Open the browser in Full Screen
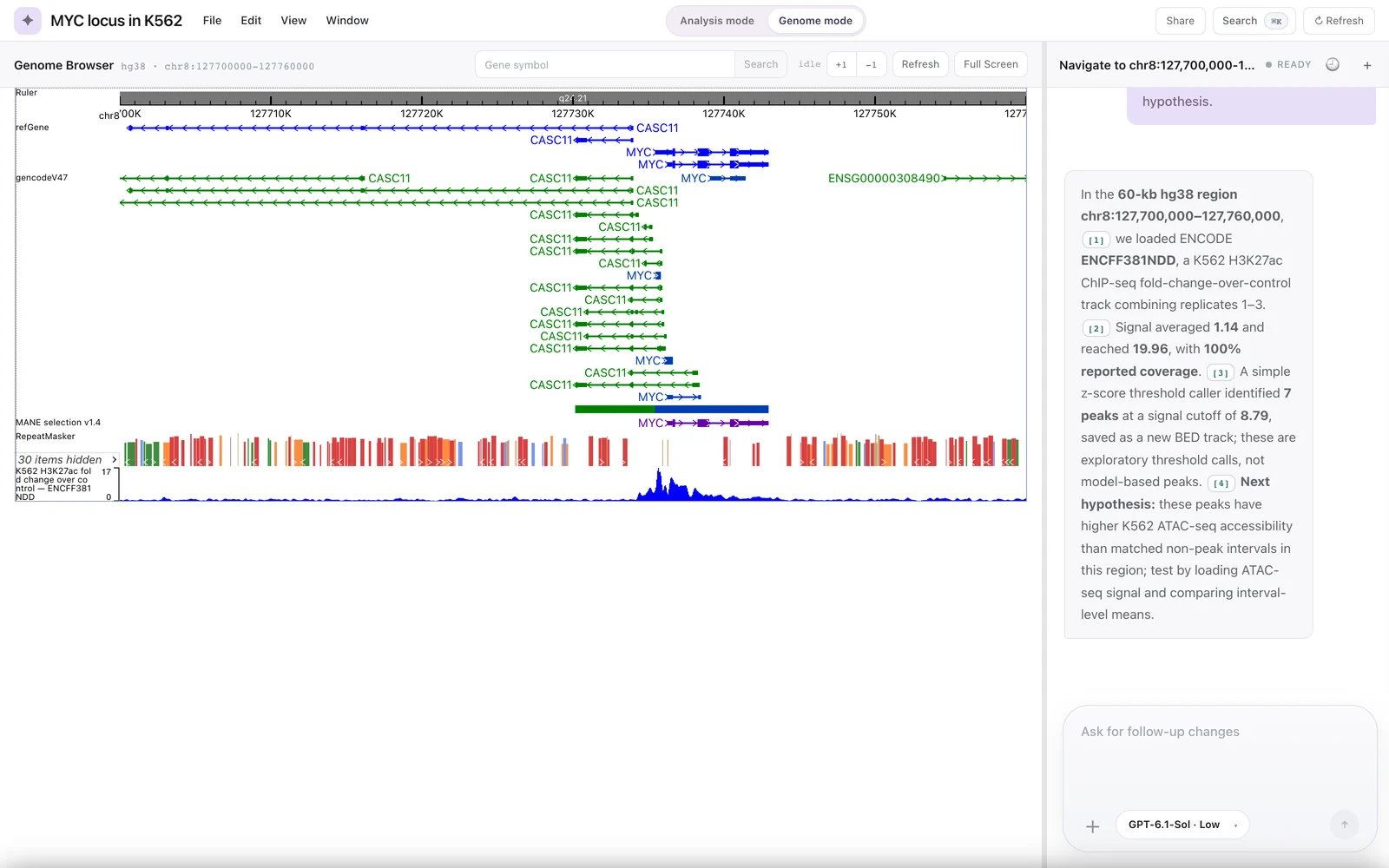1389x868 pixels. tap(991, 64)
